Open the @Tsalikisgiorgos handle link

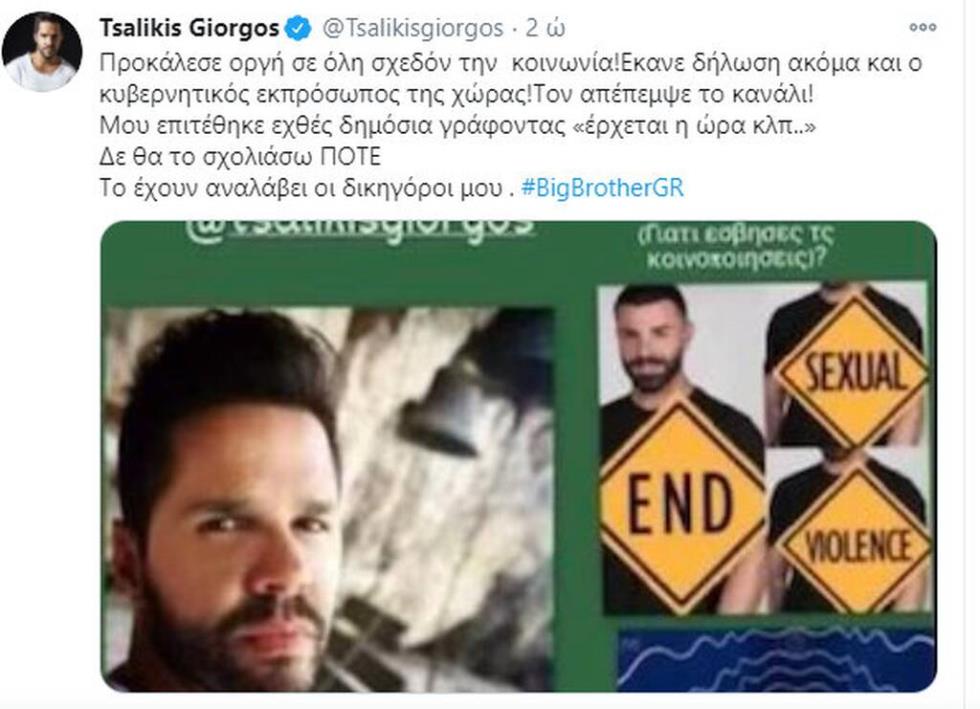tap(412, 28)
